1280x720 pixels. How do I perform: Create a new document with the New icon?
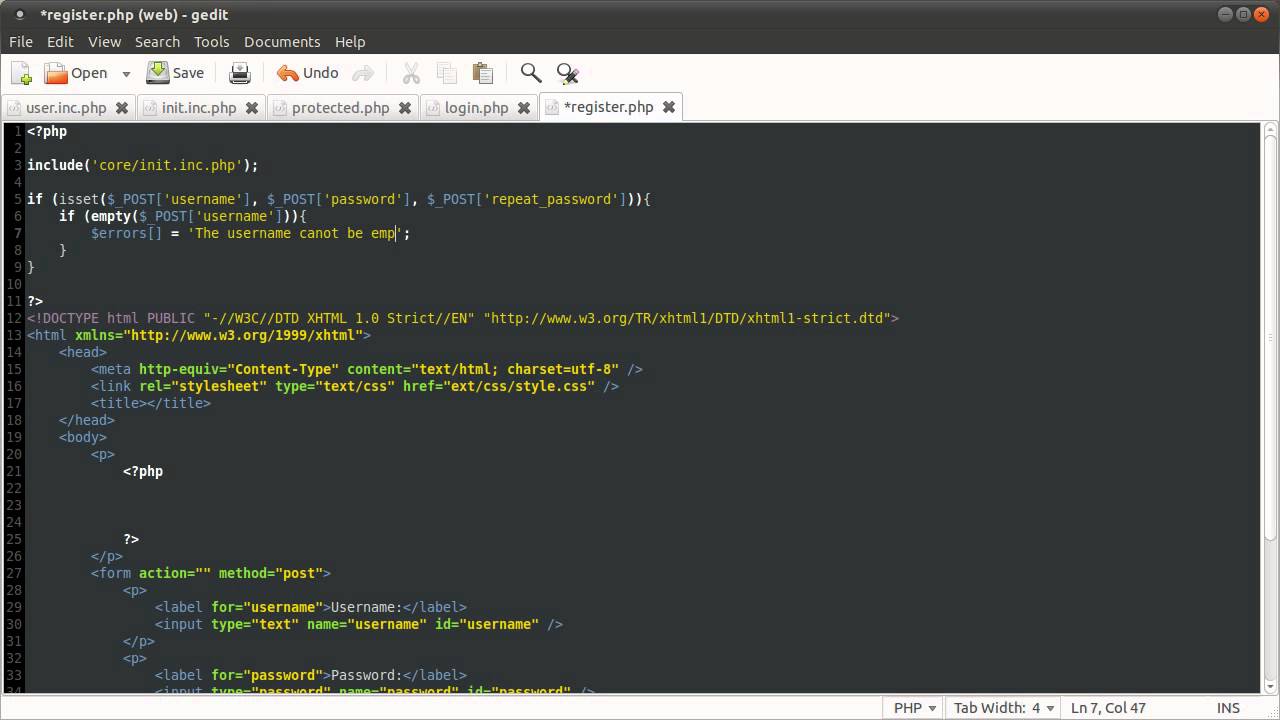coord(21,73)
